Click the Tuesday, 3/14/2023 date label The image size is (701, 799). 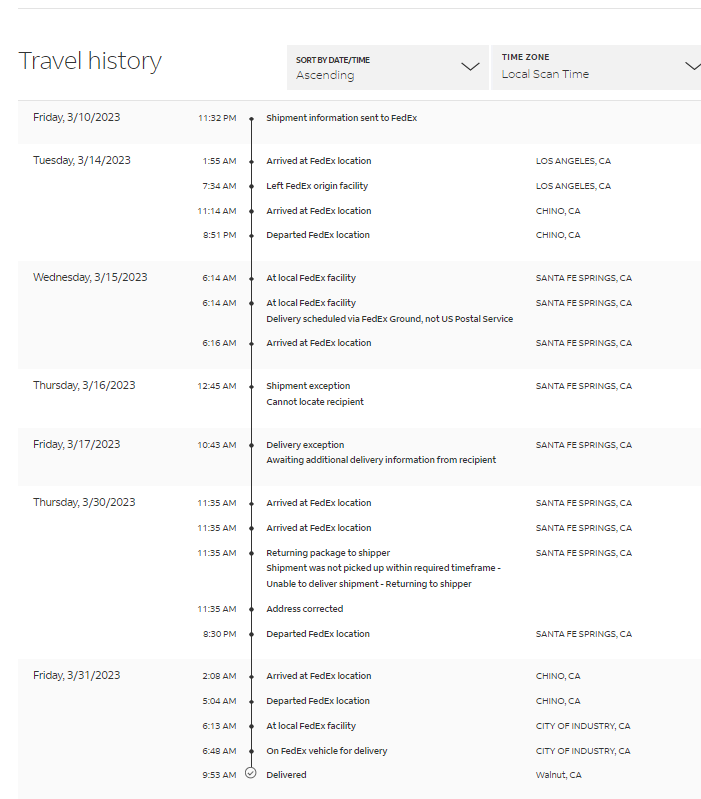[x=82, y=160]
